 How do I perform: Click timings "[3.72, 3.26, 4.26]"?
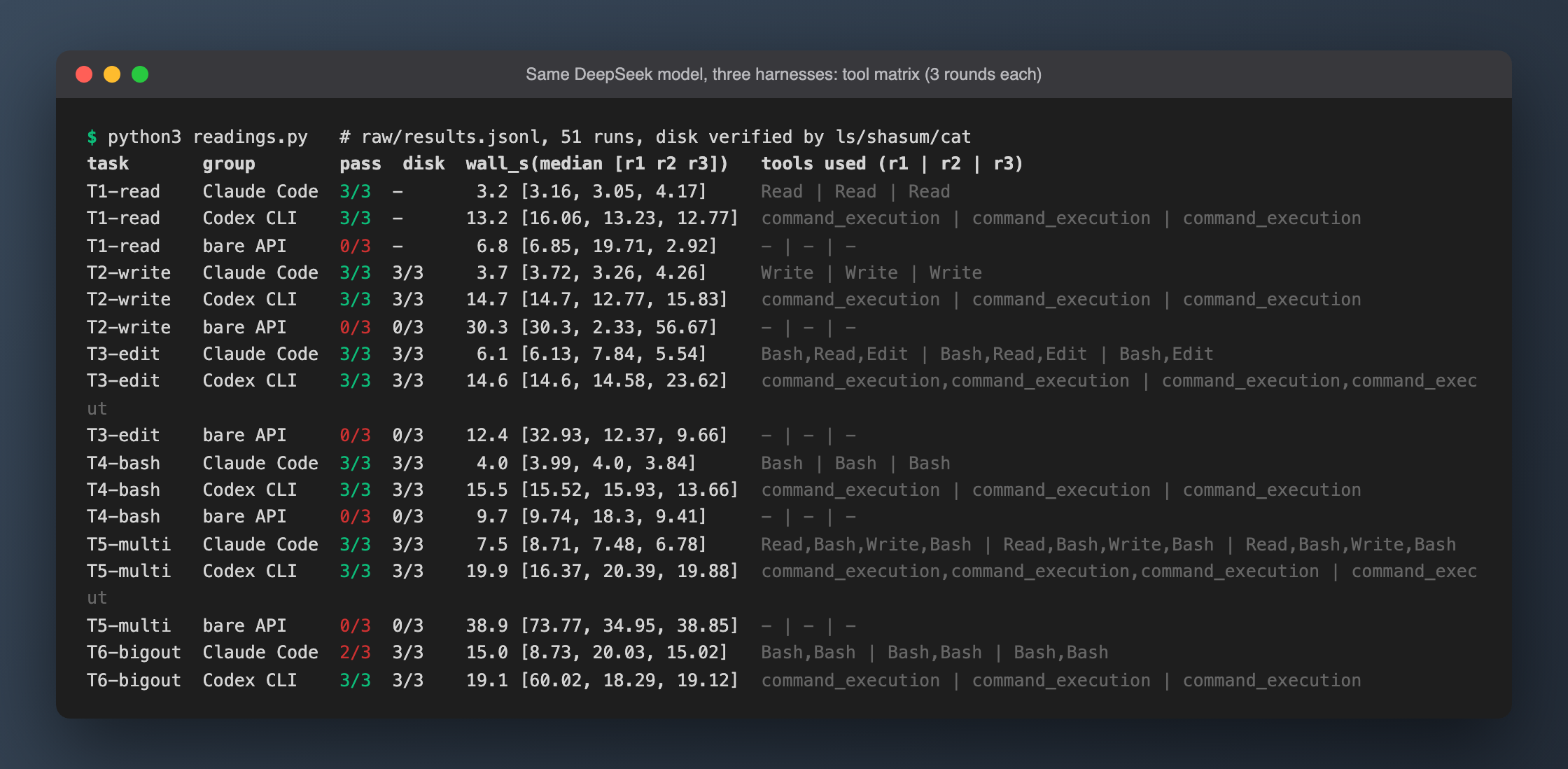click(x=614, y=272)
